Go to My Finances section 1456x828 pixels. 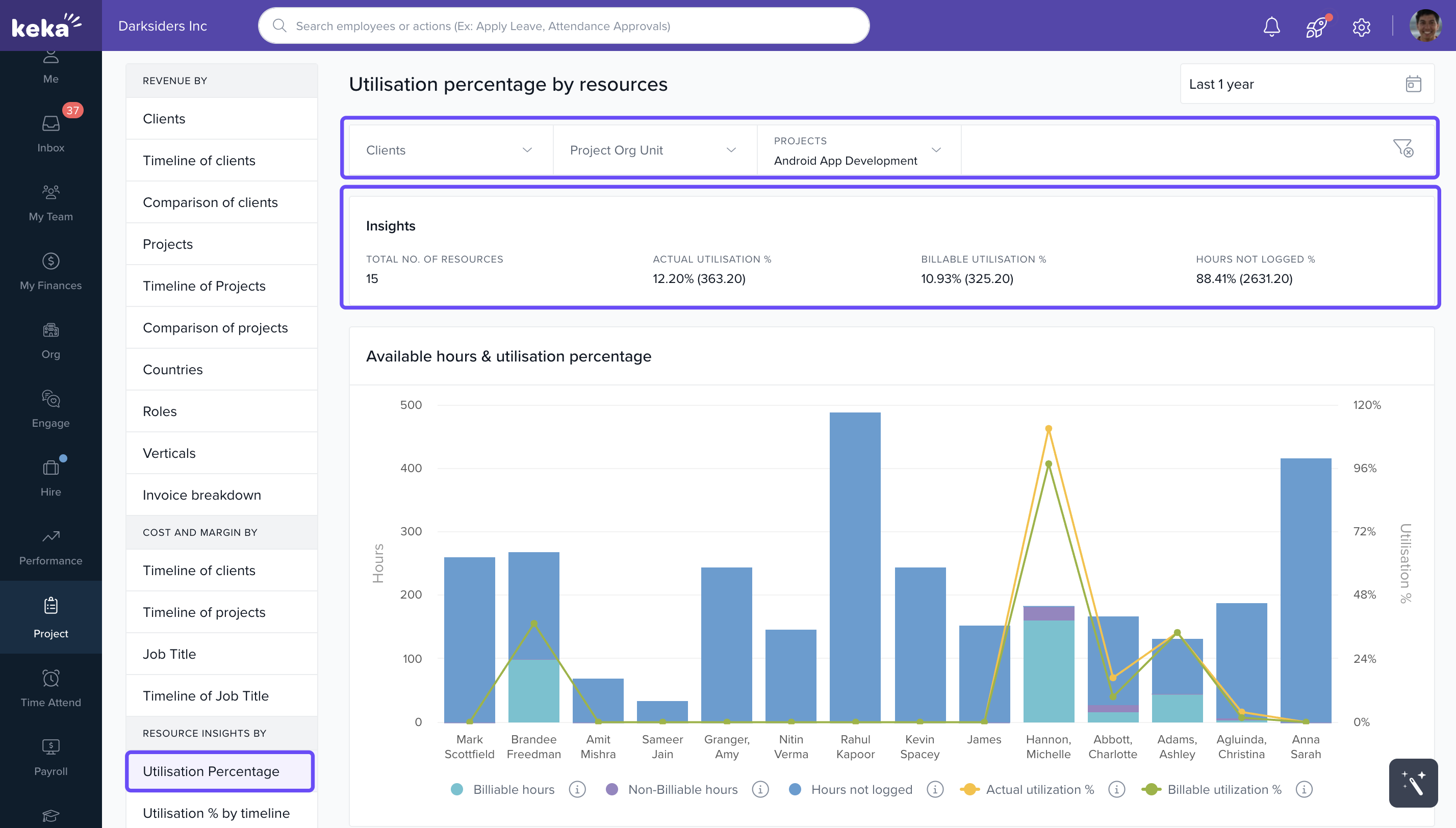[50, 271]
